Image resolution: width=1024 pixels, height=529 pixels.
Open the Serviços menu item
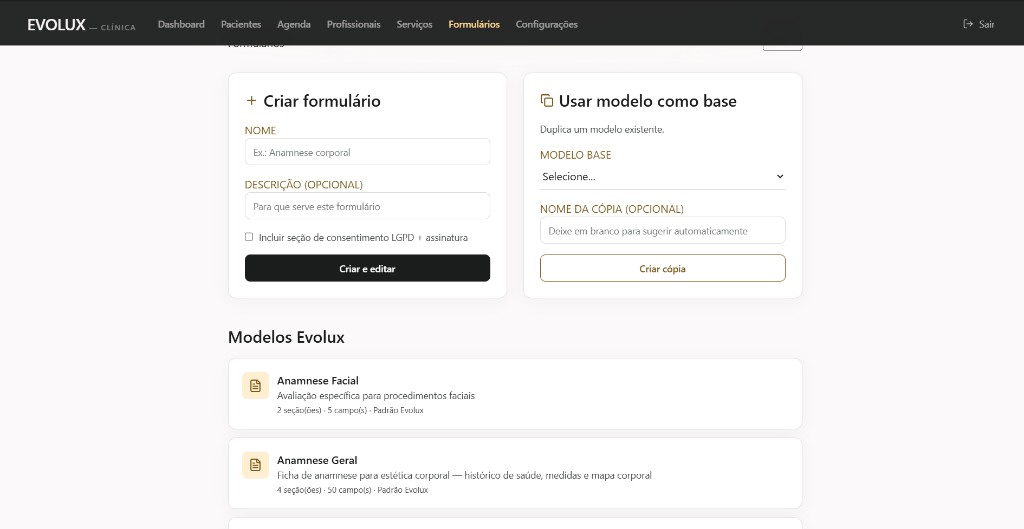tap(414, 24)
